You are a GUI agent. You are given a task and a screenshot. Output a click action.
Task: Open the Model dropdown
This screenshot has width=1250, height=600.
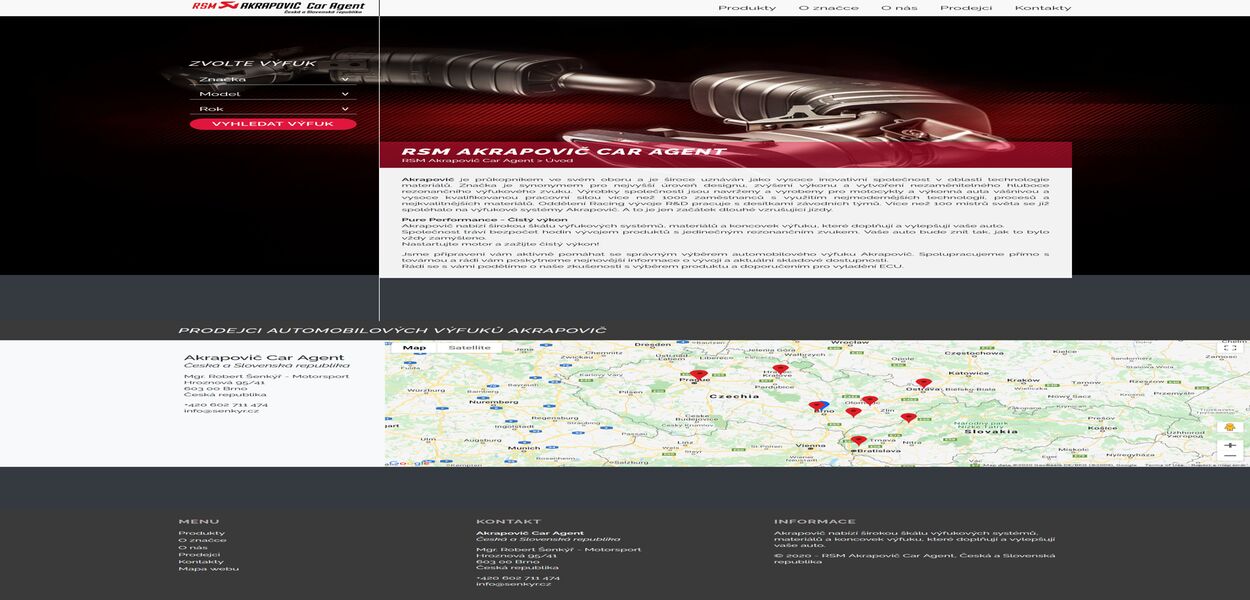(x=273, y=94)
